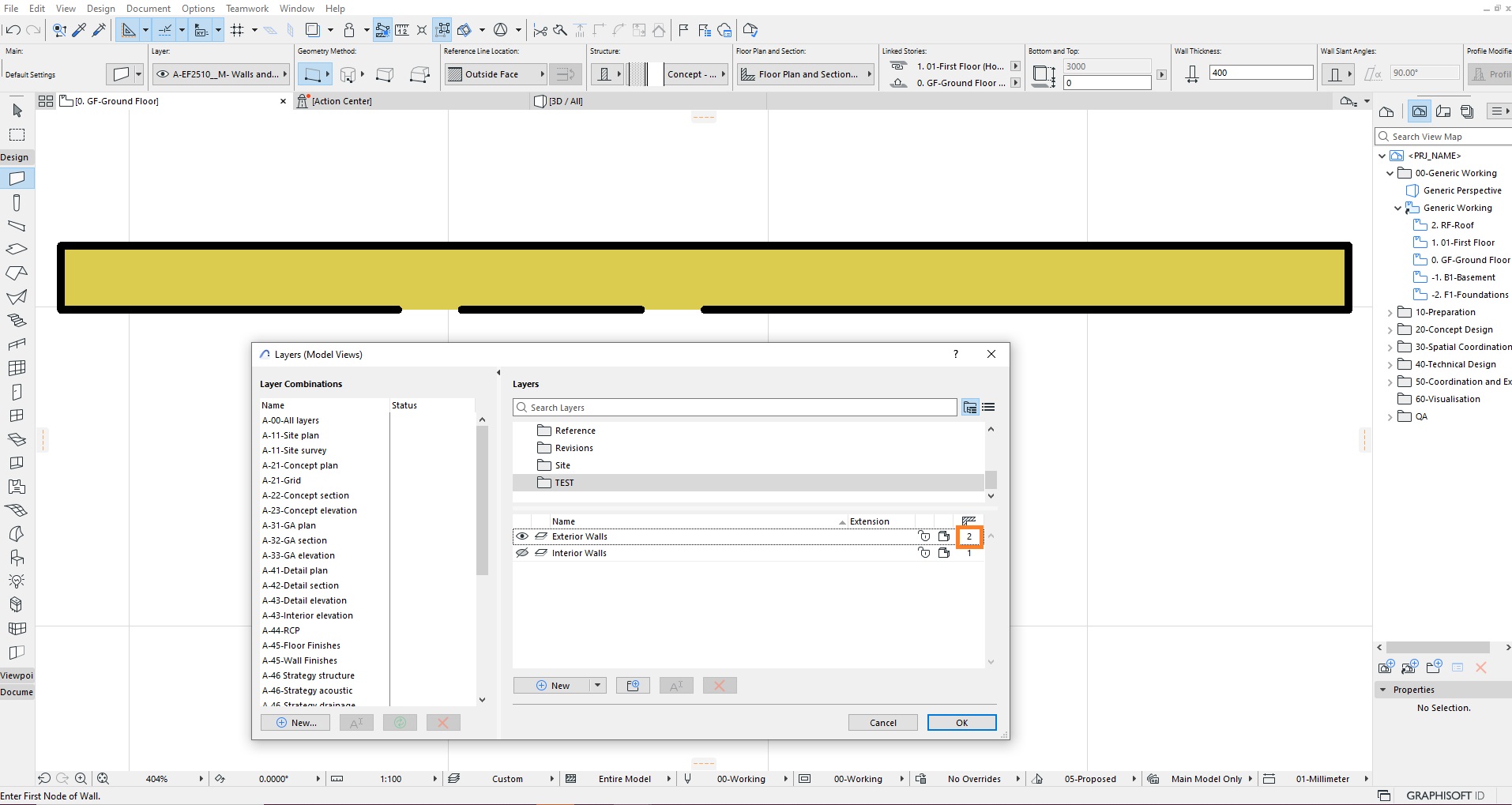Select the A-31-GA plan layer combination
The height and width of the screenshot is (805, 1512).
[x=289, y=525]
